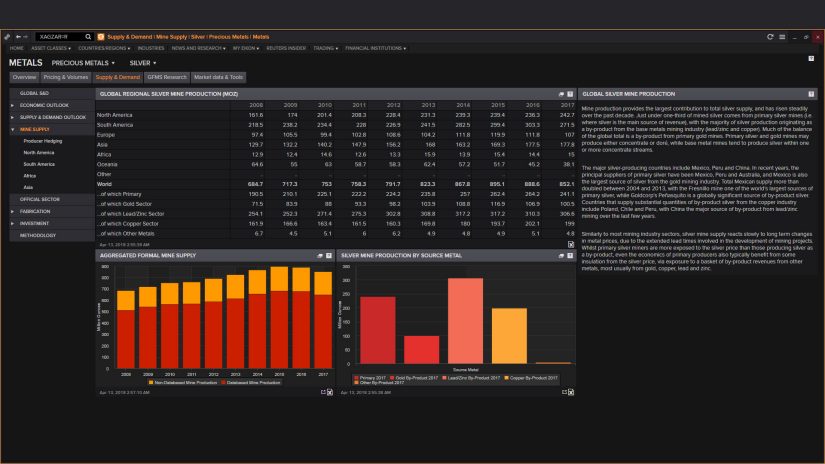
Task: Click the Home menu item
Action: [16, 48]
